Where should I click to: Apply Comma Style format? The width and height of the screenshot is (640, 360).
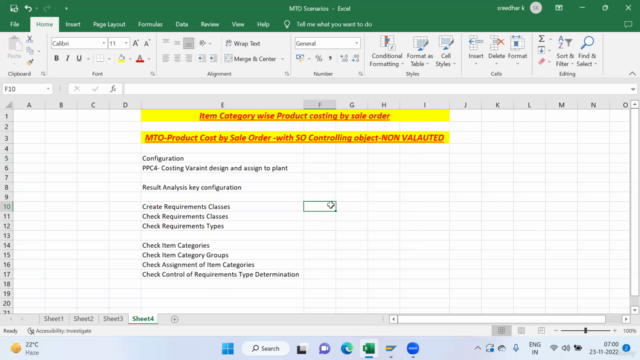tap(330, 59)
